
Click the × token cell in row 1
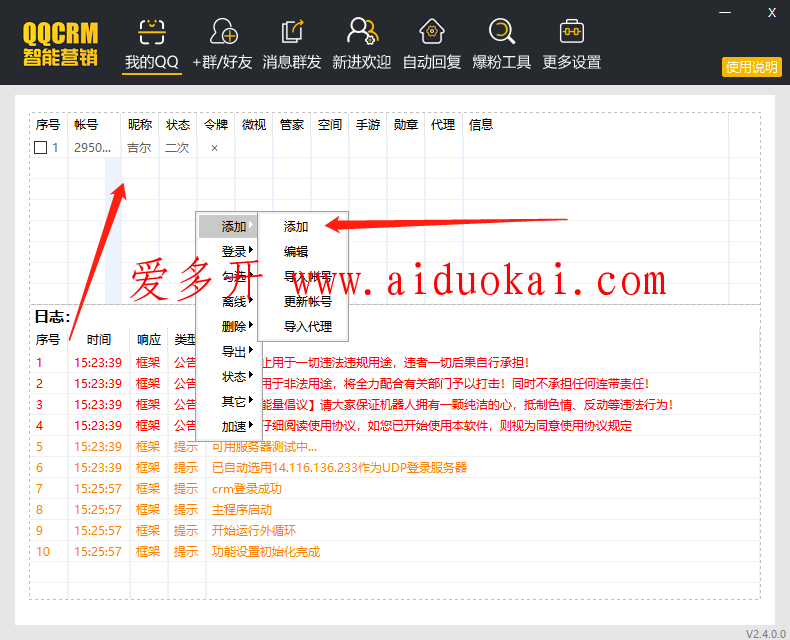point(215,148)
